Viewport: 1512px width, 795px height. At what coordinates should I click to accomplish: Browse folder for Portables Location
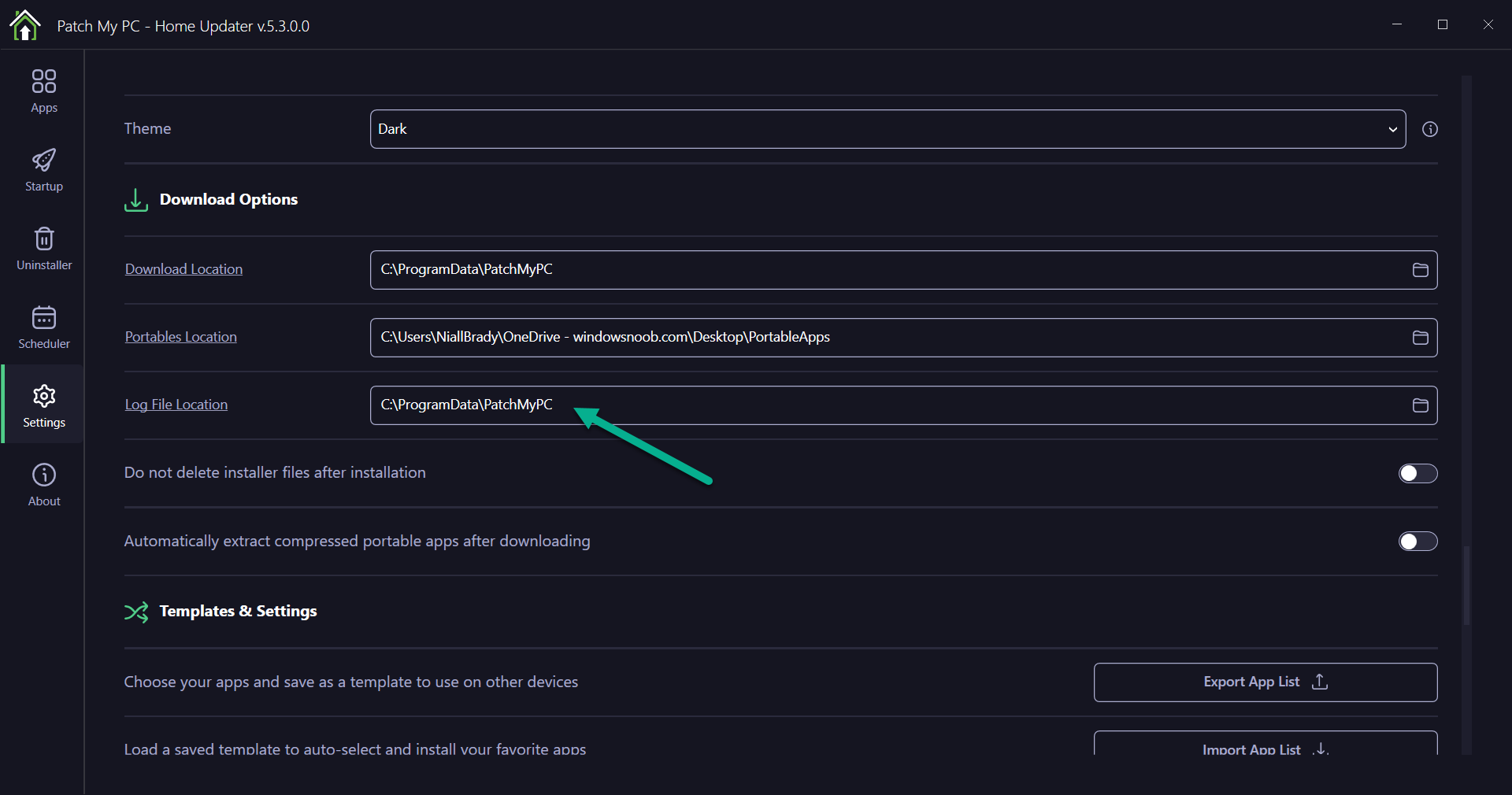click(x=1420, y=338)
